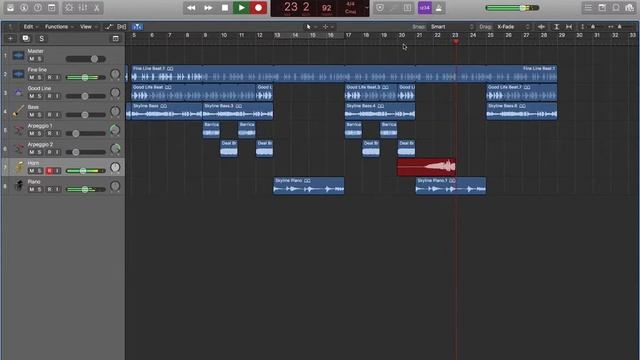Click the Piano track instrument icon

18,186
